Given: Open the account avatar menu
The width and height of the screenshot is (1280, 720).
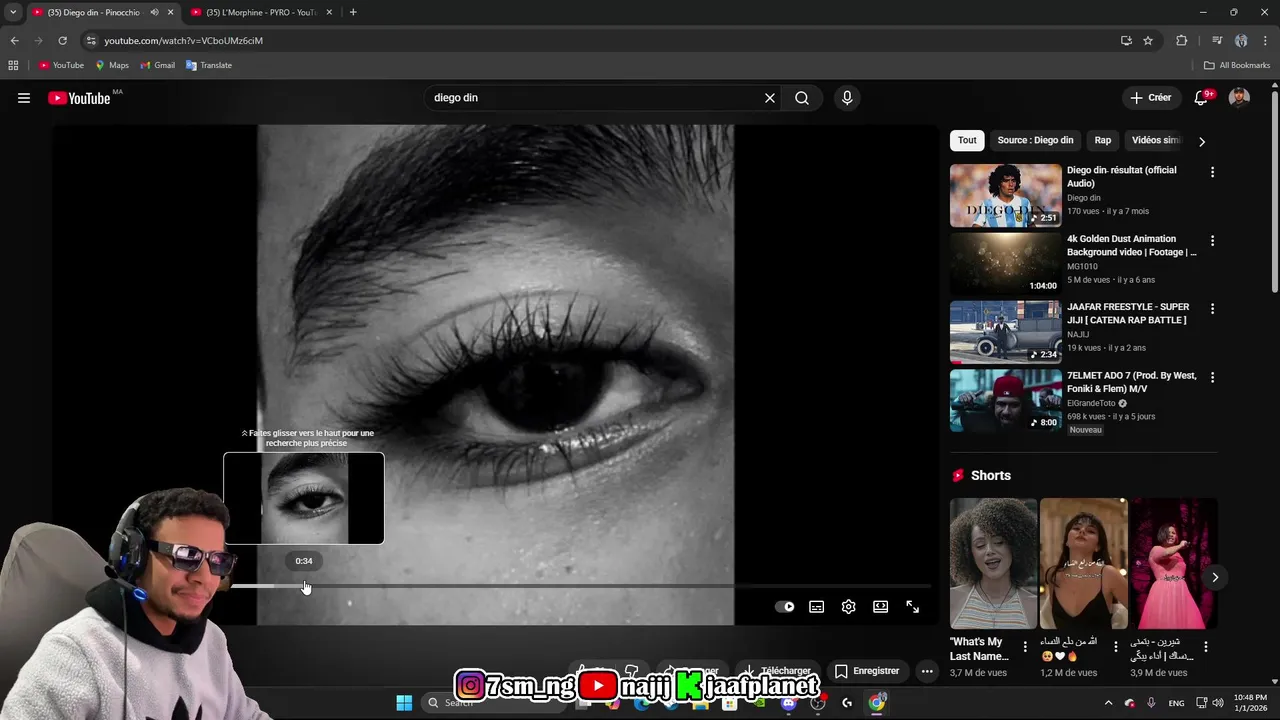Looking at the screenshot, I should point(1239,98).
